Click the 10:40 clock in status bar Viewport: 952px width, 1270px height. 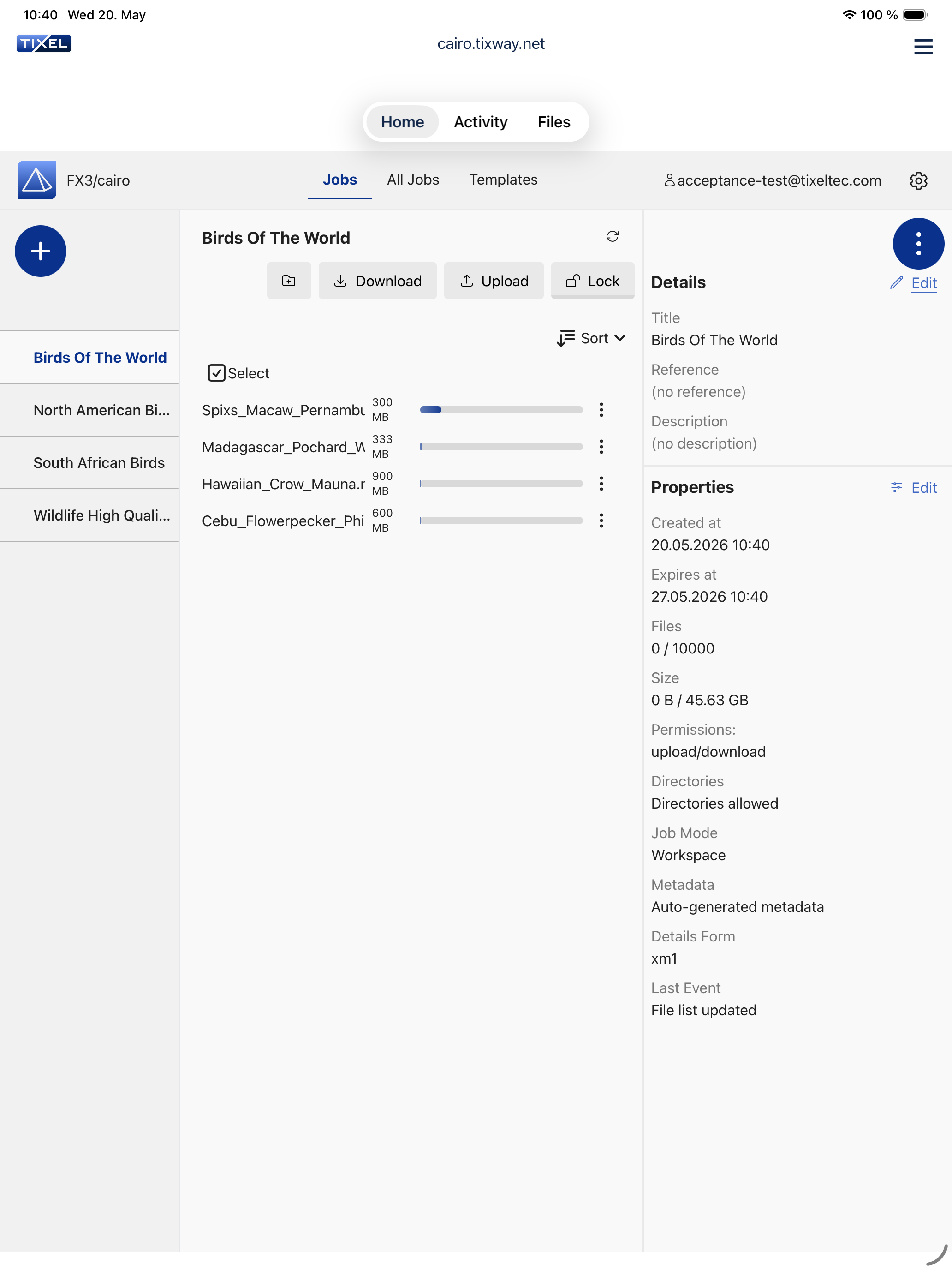(40, 15)
